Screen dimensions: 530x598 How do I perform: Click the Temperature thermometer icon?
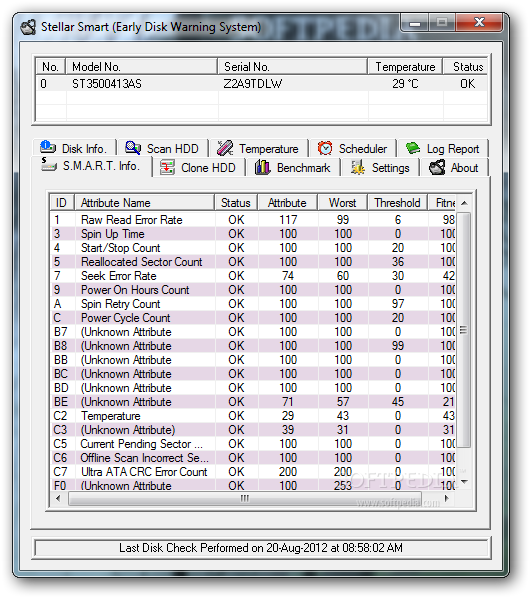point(225,148)
